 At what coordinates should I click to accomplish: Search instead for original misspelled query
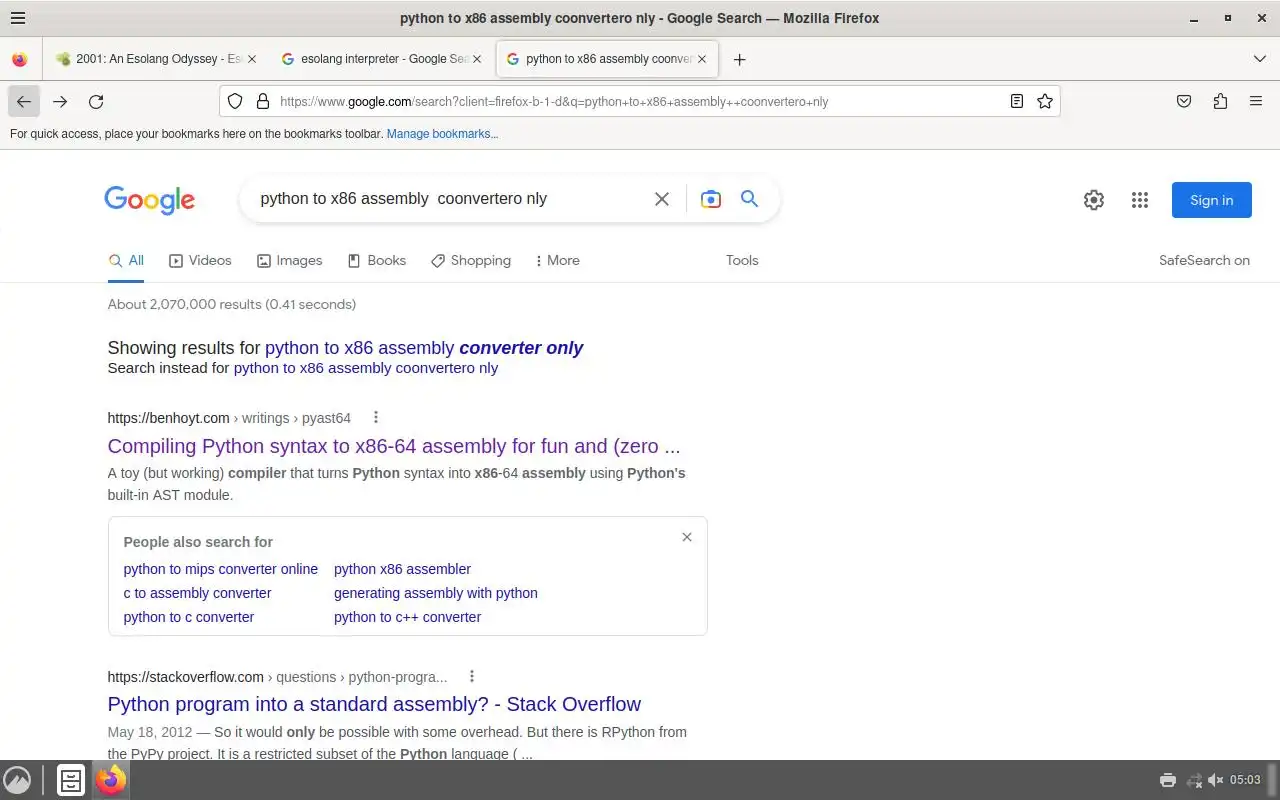[x=366, y=368]
